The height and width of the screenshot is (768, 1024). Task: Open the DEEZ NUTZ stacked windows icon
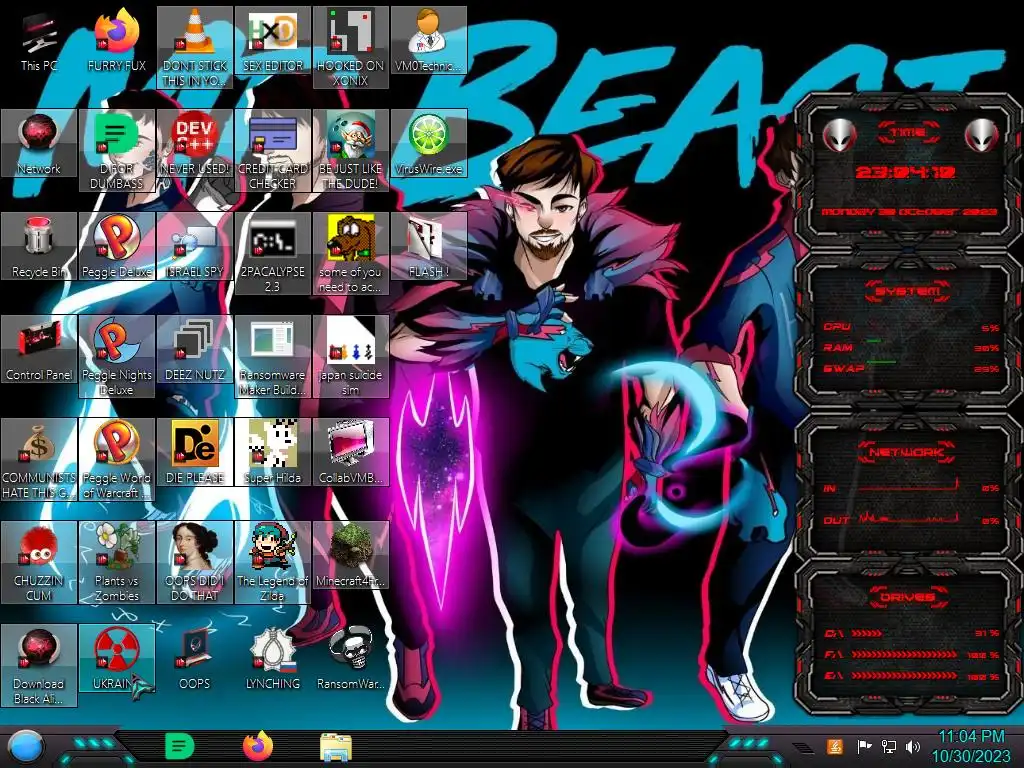pos(195,350)
